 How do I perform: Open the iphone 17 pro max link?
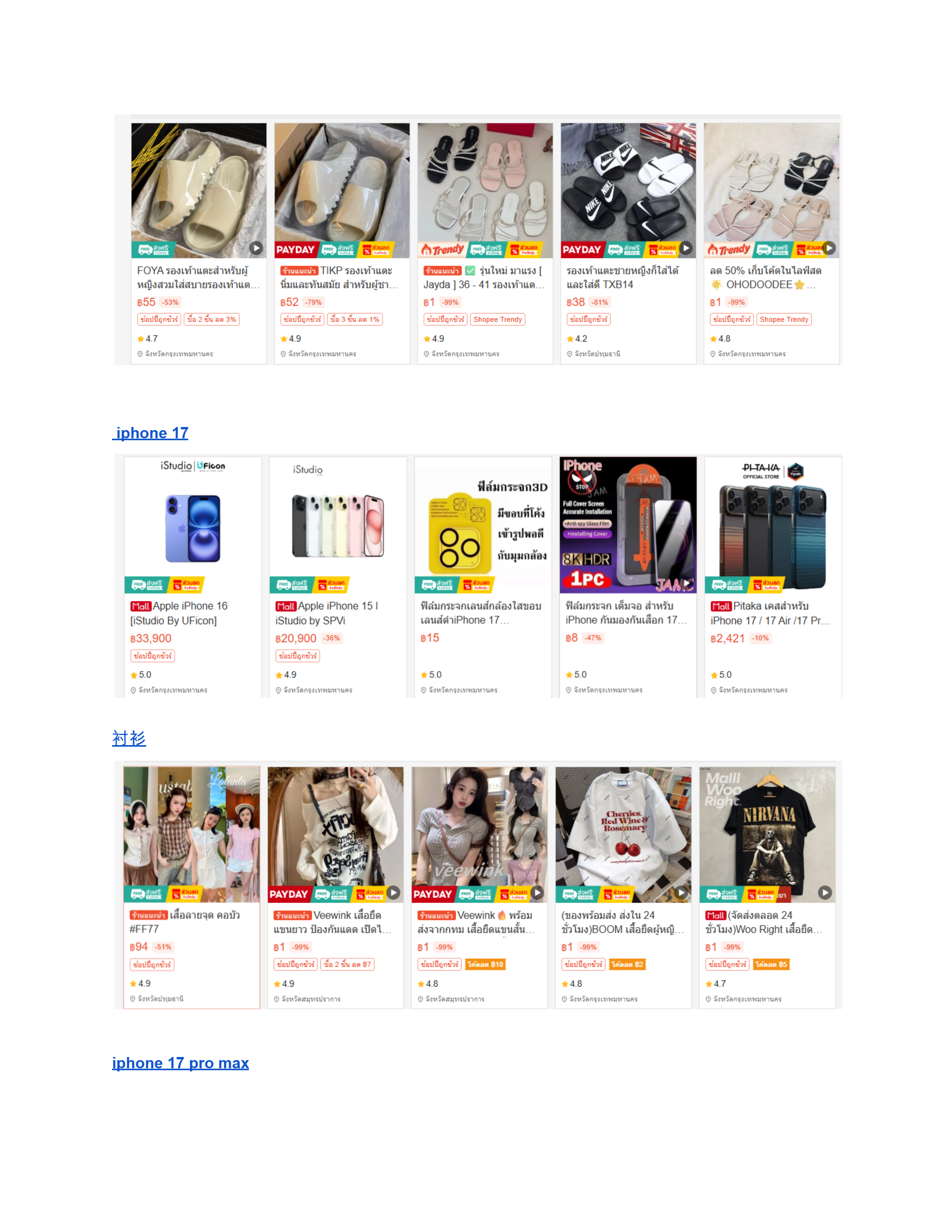[x=180, y=1063]
